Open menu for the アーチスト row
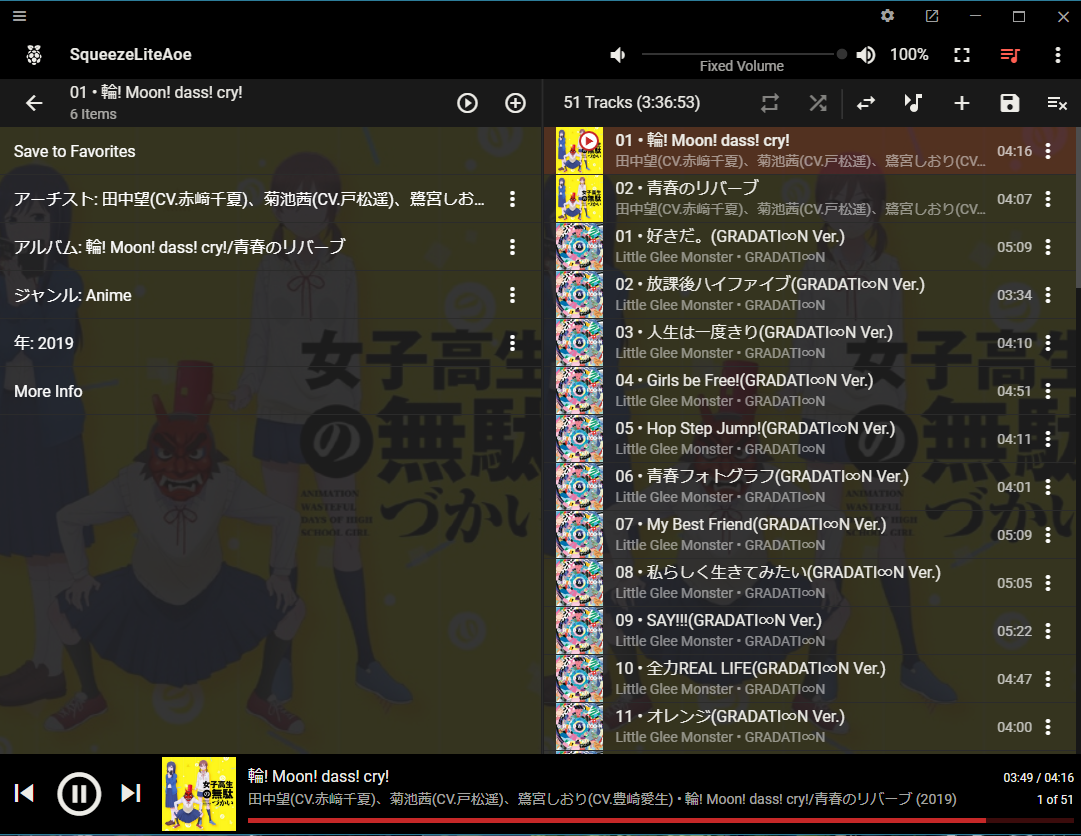This screenshot has height=836, width=1081. coord(512,199)
